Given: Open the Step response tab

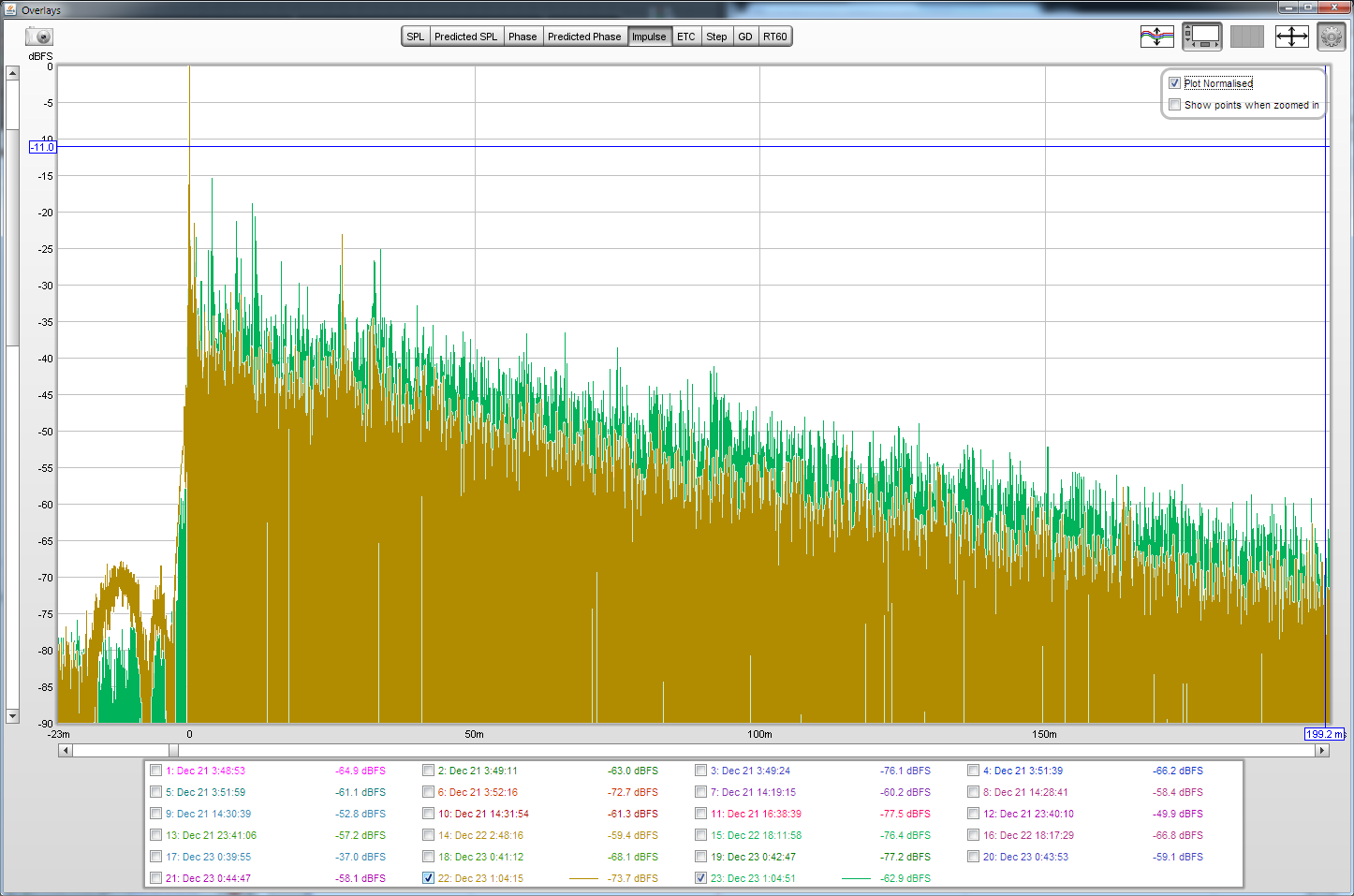Looking at the screenshot, I should click(716, 37).
